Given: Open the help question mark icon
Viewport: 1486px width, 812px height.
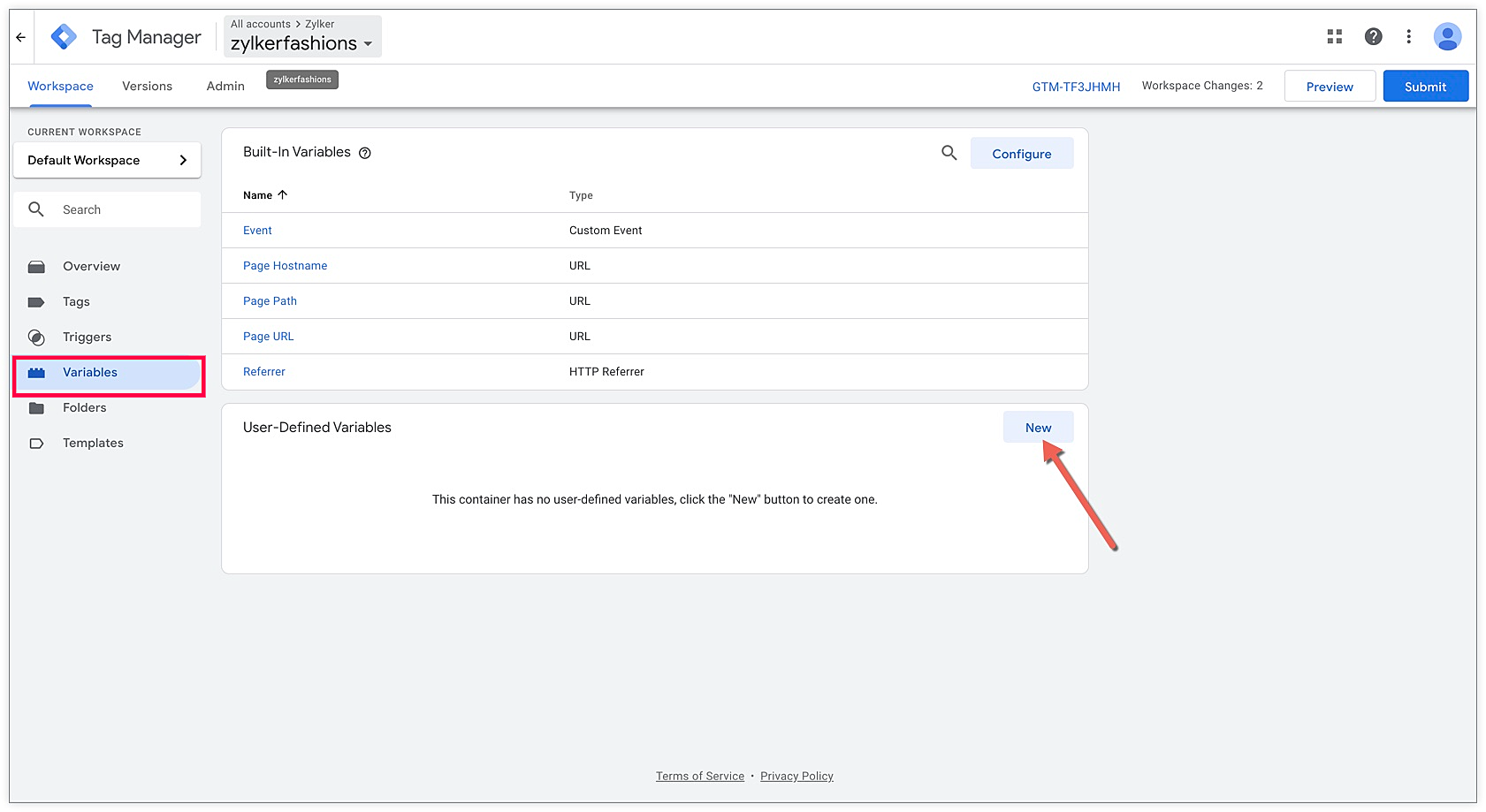Looking at the screenshot, I should 1373,36.
